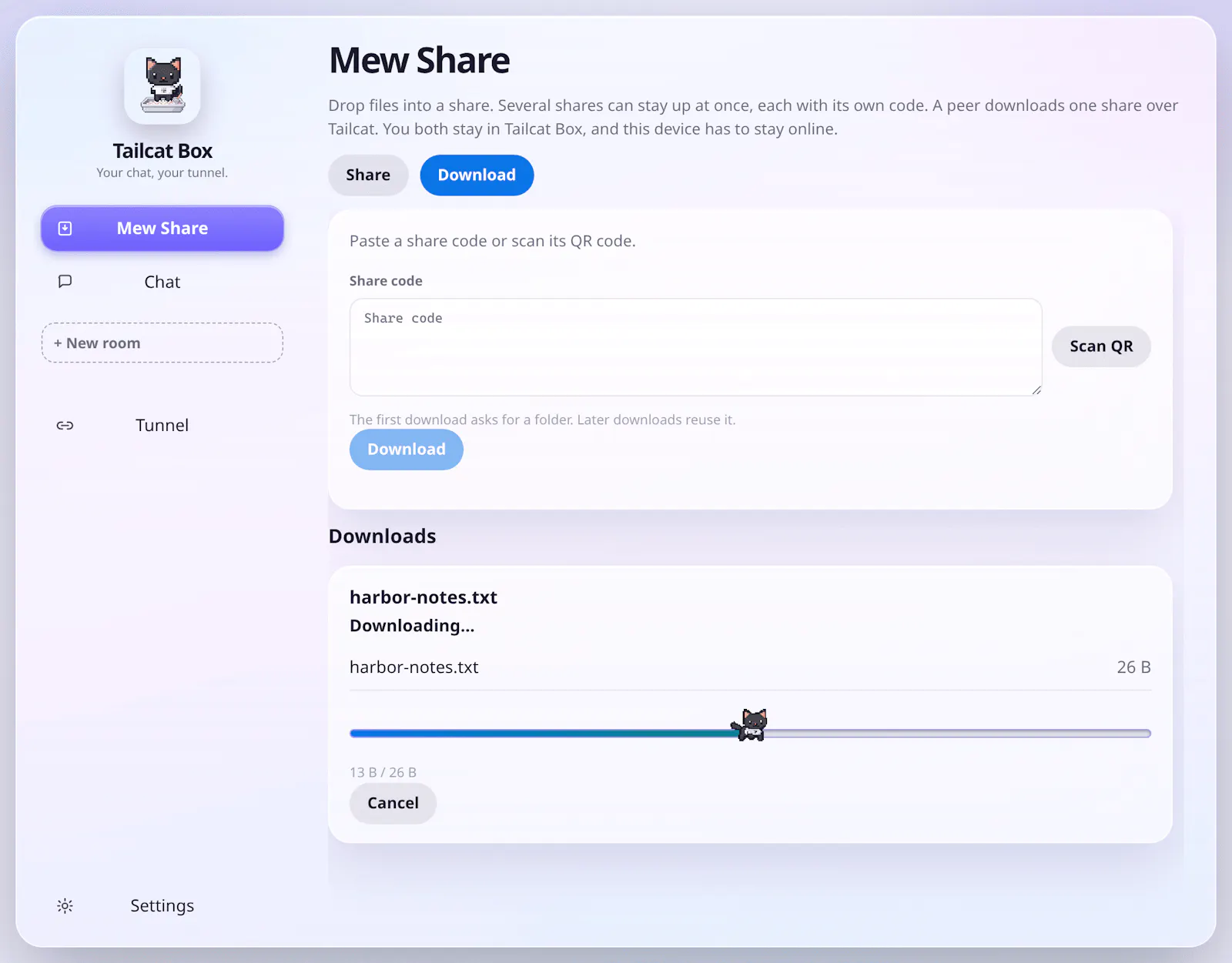Viewport: 1232px width, 963px height.
Task: Click the Tailcat Box cat logo
Action: pos(162,86)
